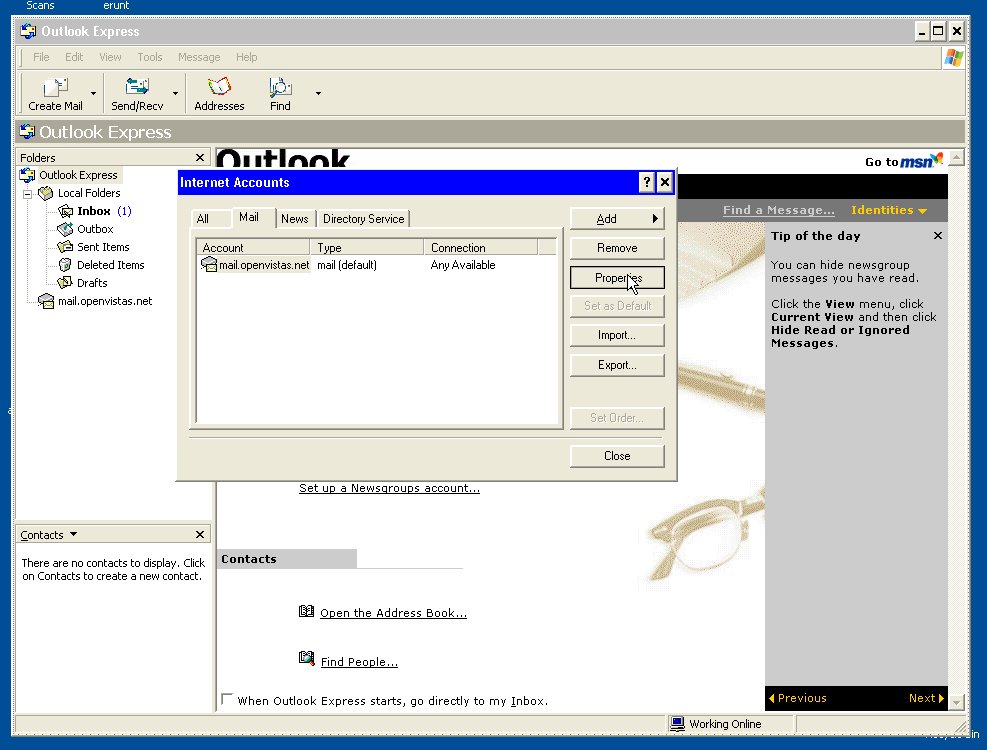Sort by the Type column header
Screen dimensions: 987x750
click(x=366, y=247)
